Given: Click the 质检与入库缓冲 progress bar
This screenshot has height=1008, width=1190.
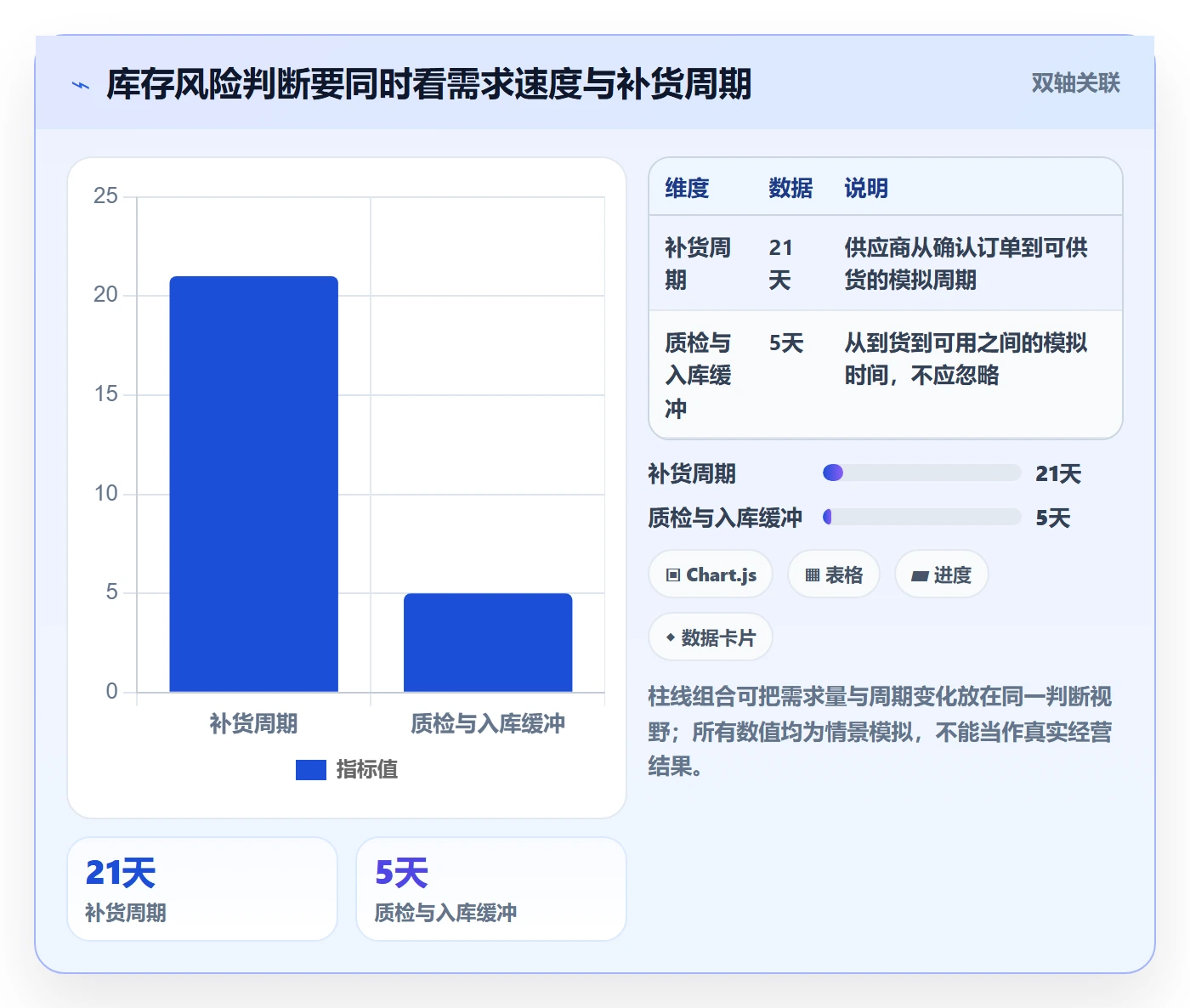Looking at the screenshot, I should [x=921, y=517].
